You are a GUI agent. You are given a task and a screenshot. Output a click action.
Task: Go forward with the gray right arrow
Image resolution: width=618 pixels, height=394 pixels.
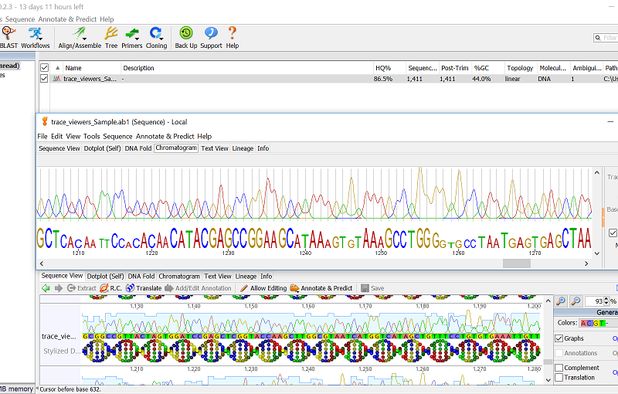pos(58,288)
